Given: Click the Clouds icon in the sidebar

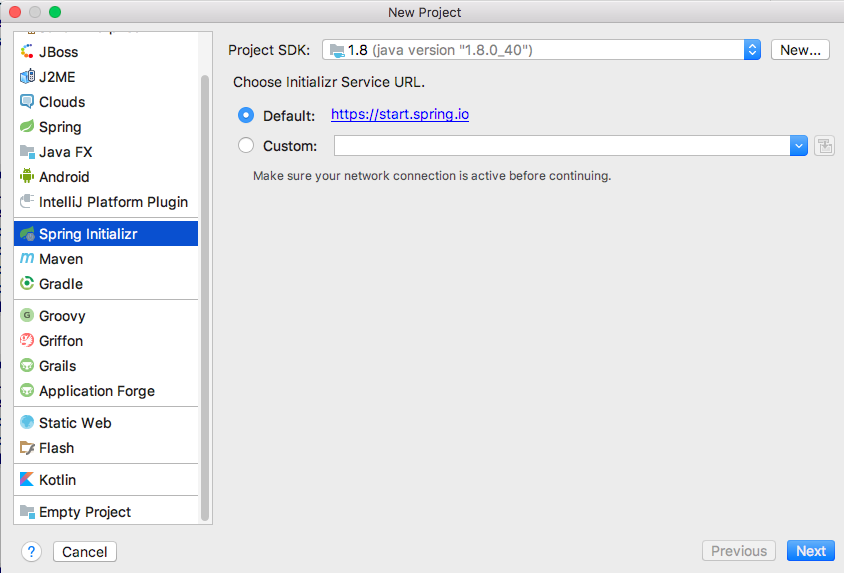Looking at the screenshot, I should coord(27,102).
